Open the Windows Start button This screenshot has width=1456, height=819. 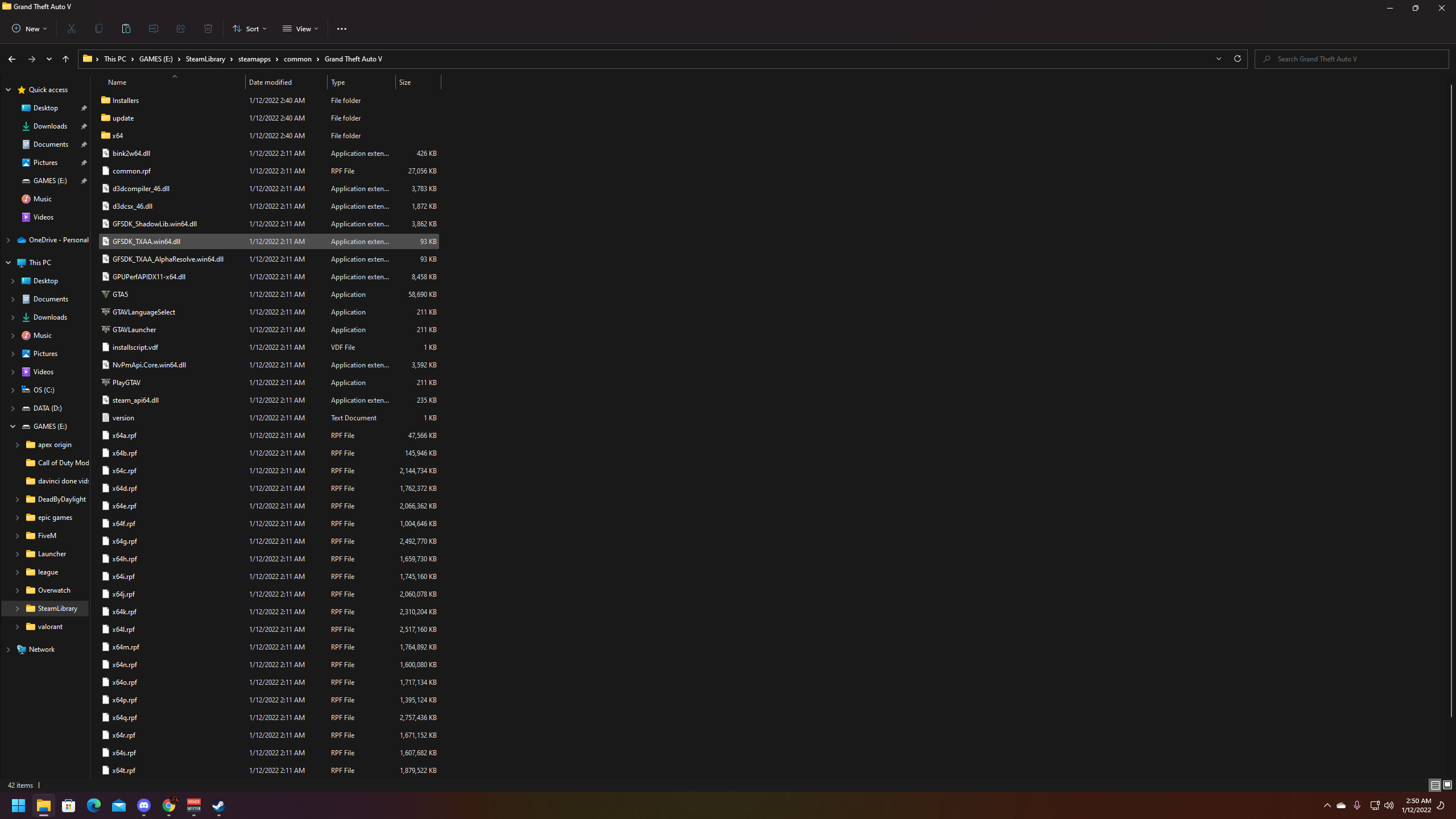point(19,805)
